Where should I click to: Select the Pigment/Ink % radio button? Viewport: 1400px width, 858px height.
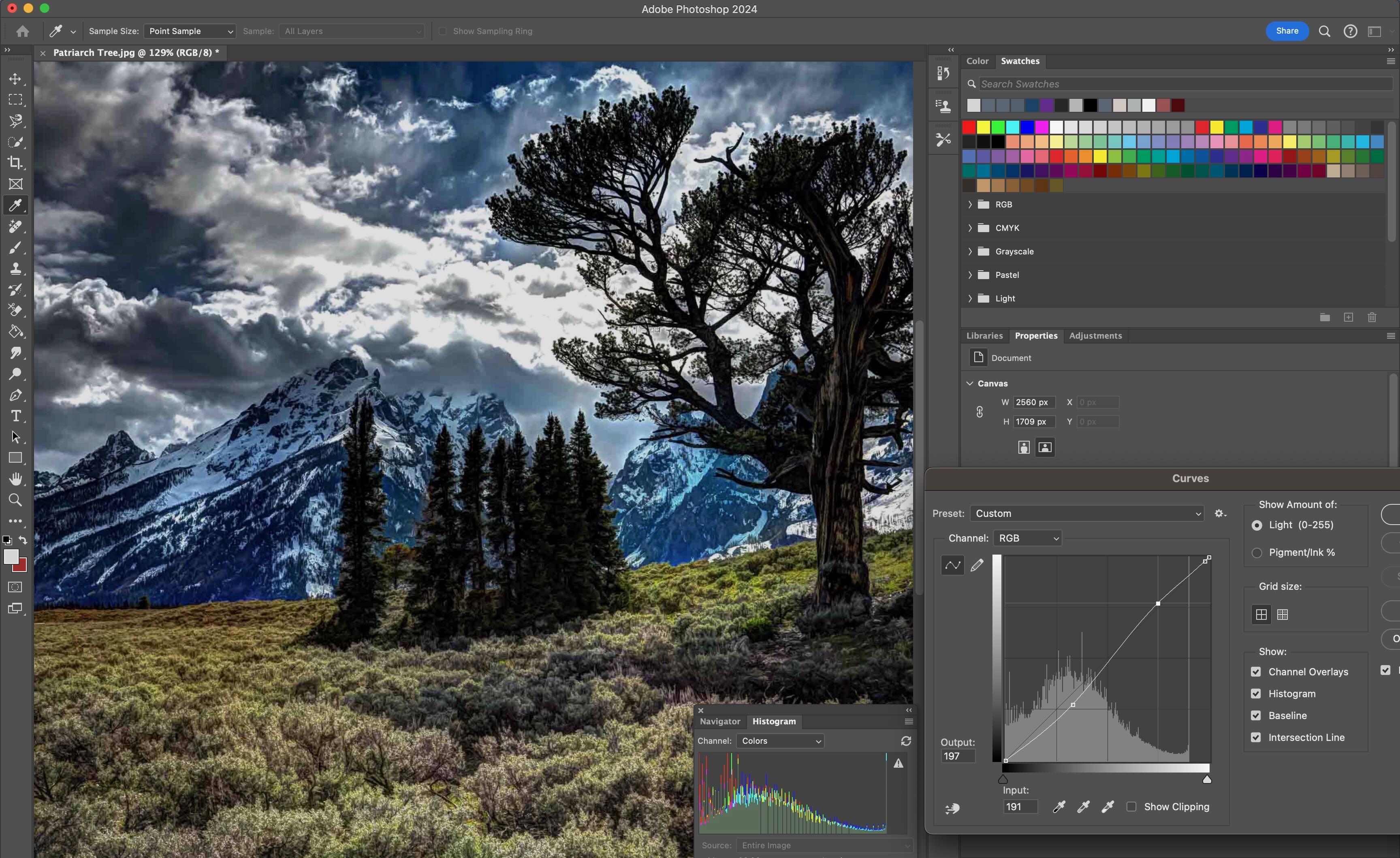1257,553
